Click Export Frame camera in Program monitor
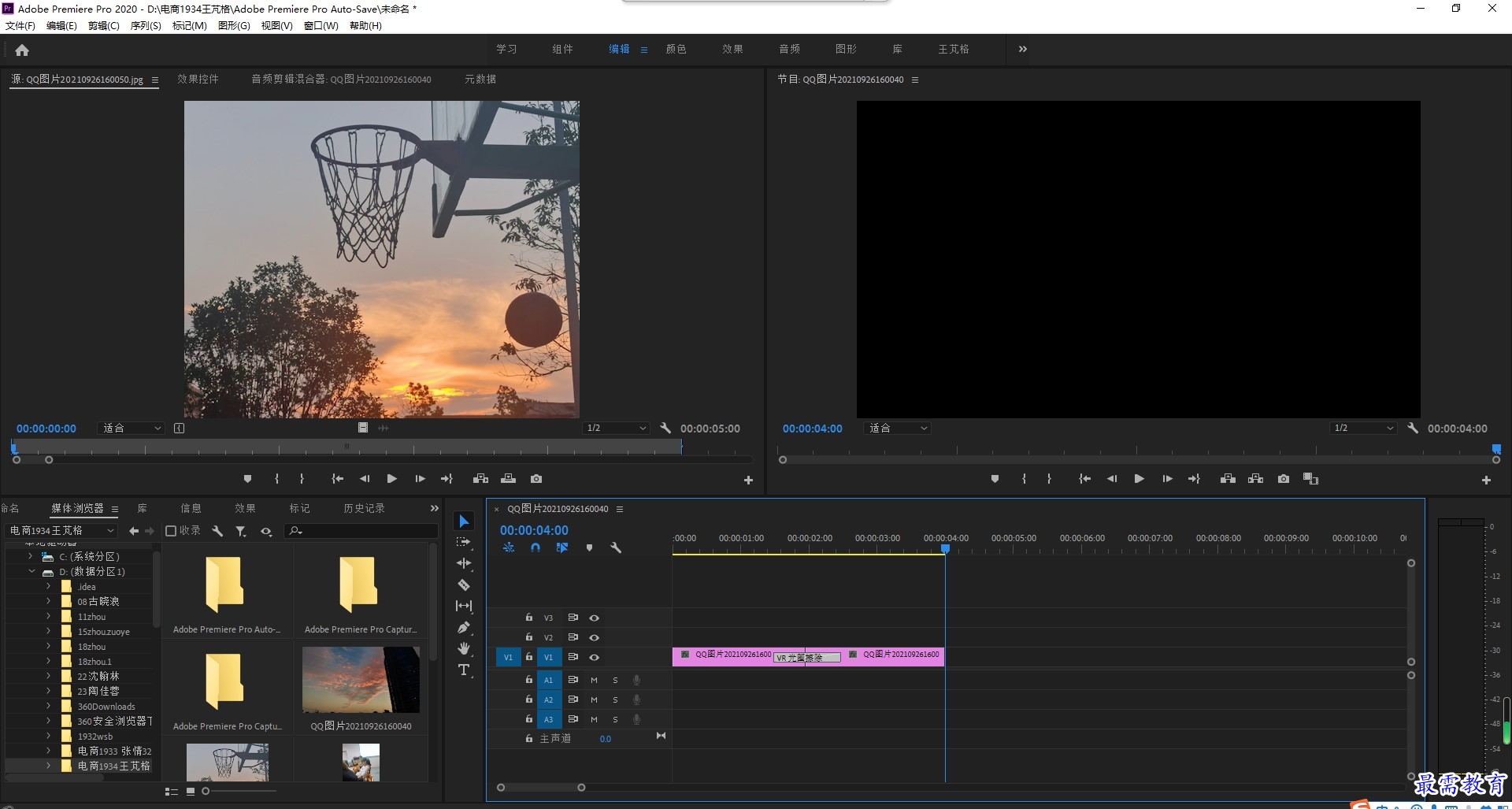 [1284, 479]
